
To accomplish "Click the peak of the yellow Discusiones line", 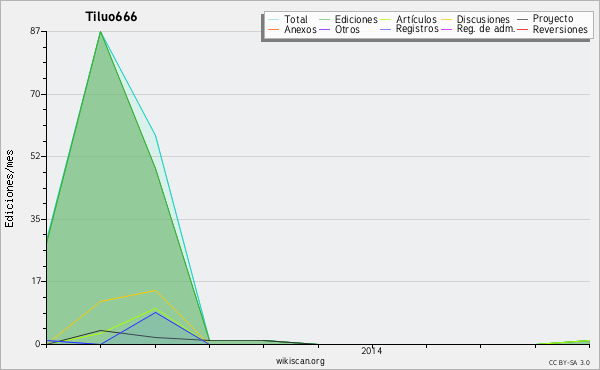I will point(155,290).
